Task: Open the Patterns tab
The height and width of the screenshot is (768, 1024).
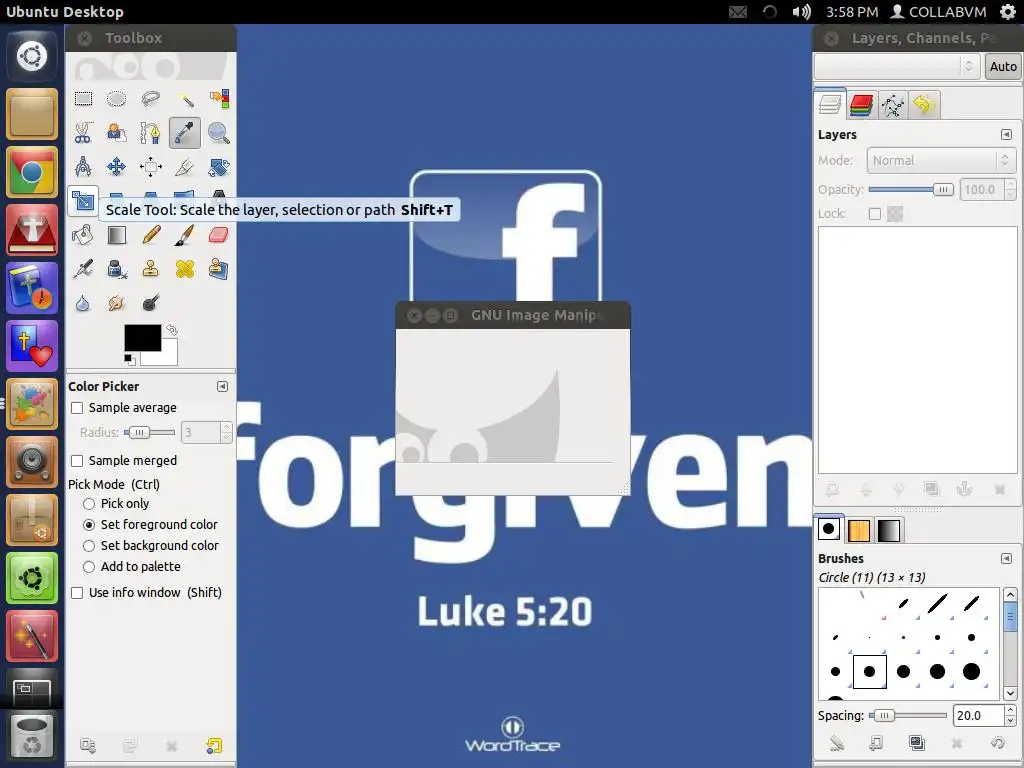Action: tap(859, 530)
